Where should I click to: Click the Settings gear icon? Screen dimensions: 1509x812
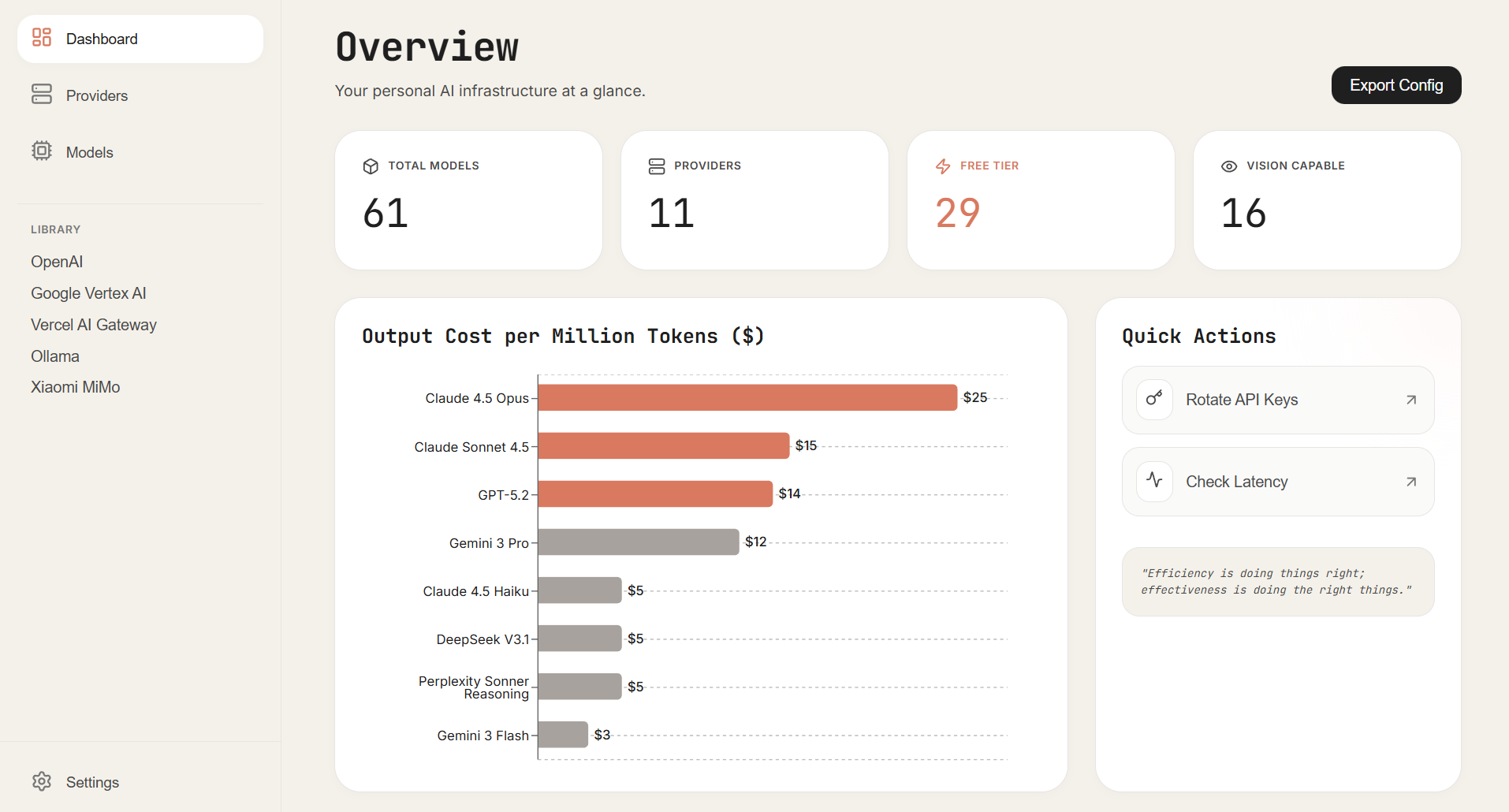click(x=42, y=781)
